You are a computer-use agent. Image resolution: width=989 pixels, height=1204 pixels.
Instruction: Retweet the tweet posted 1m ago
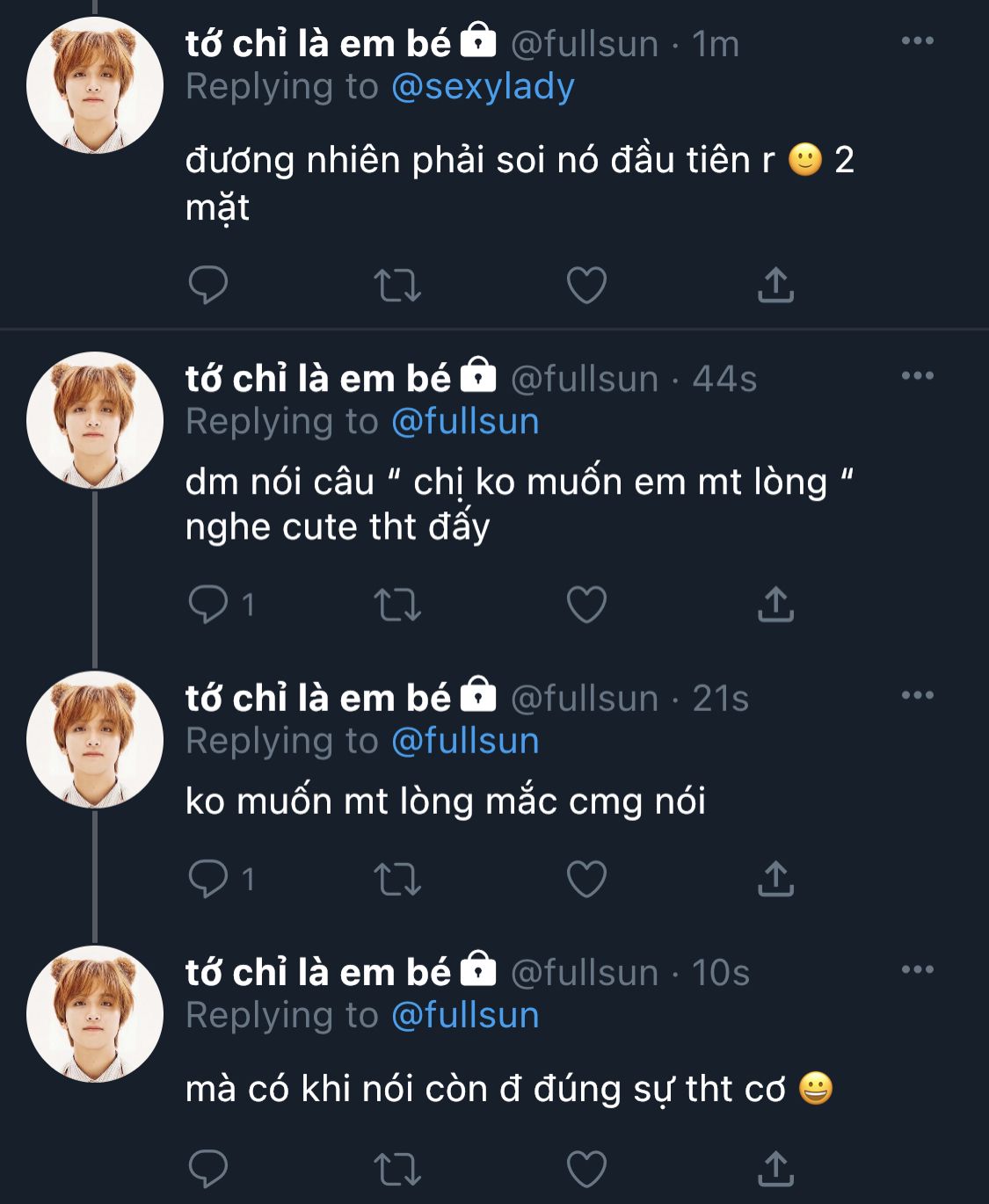(397, 285)
